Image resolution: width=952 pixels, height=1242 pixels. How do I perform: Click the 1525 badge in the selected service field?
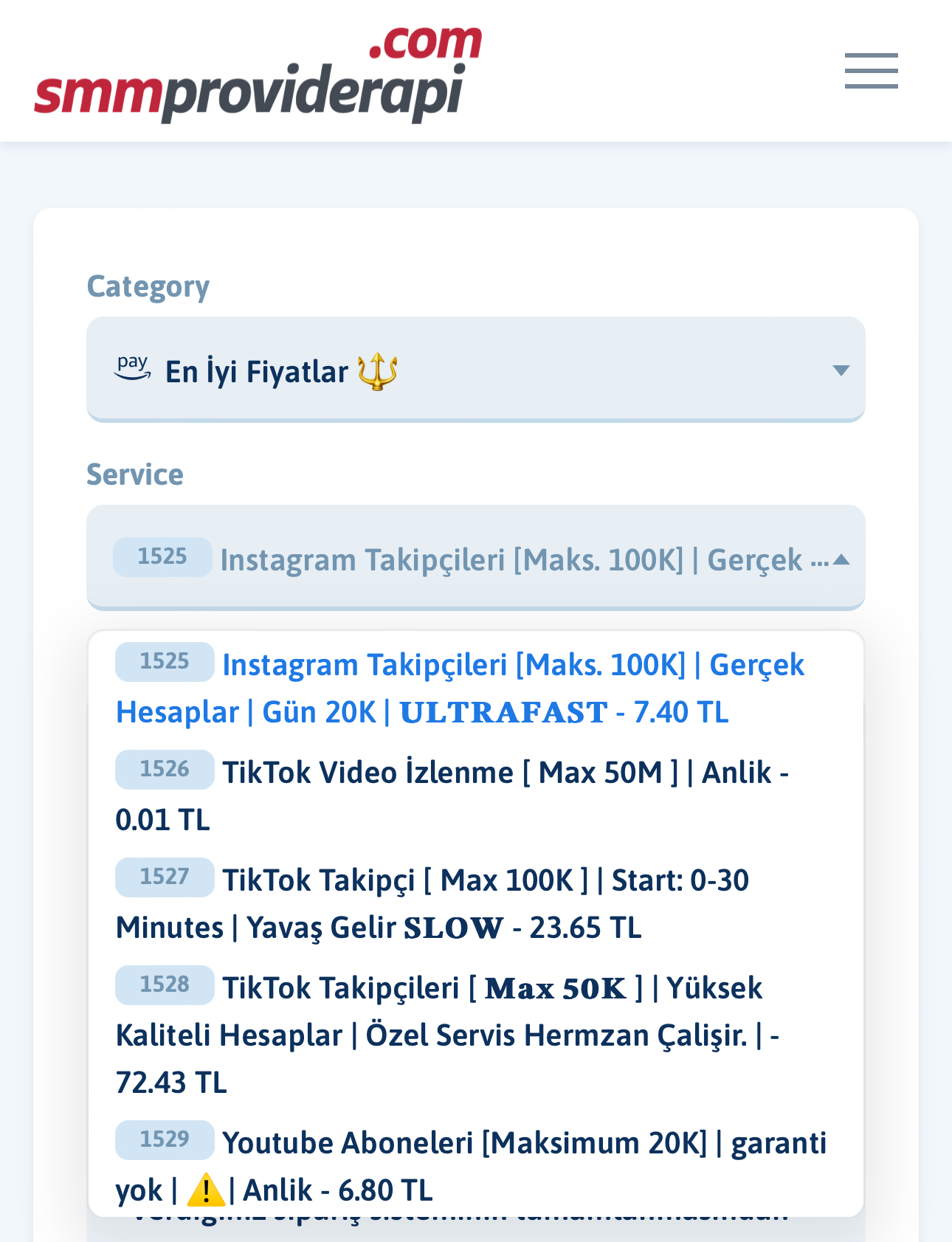[162, 556]
